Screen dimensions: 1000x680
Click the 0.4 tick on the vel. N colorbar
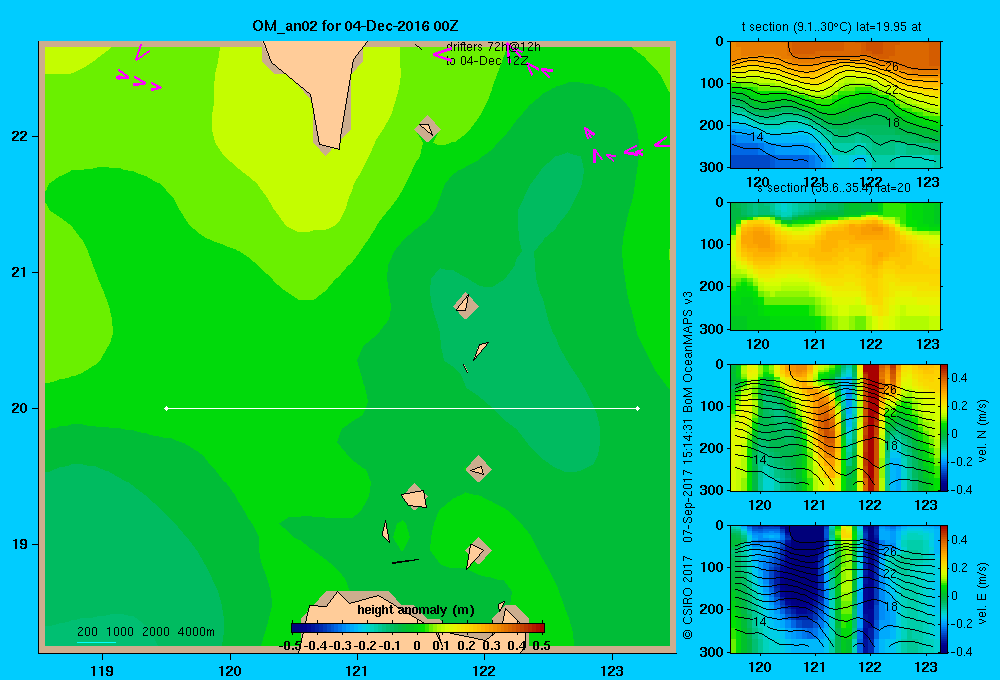point(959,378)
